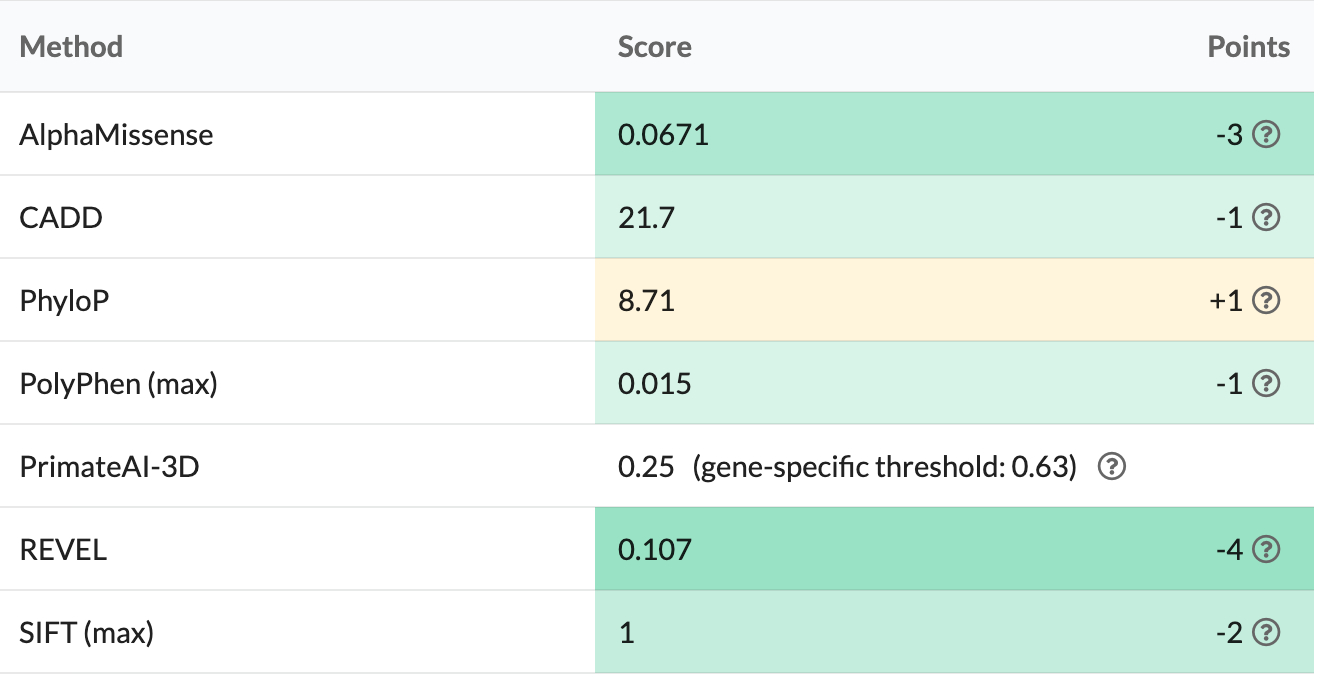Select the CADD score 21.7 cell

[646, 218]
